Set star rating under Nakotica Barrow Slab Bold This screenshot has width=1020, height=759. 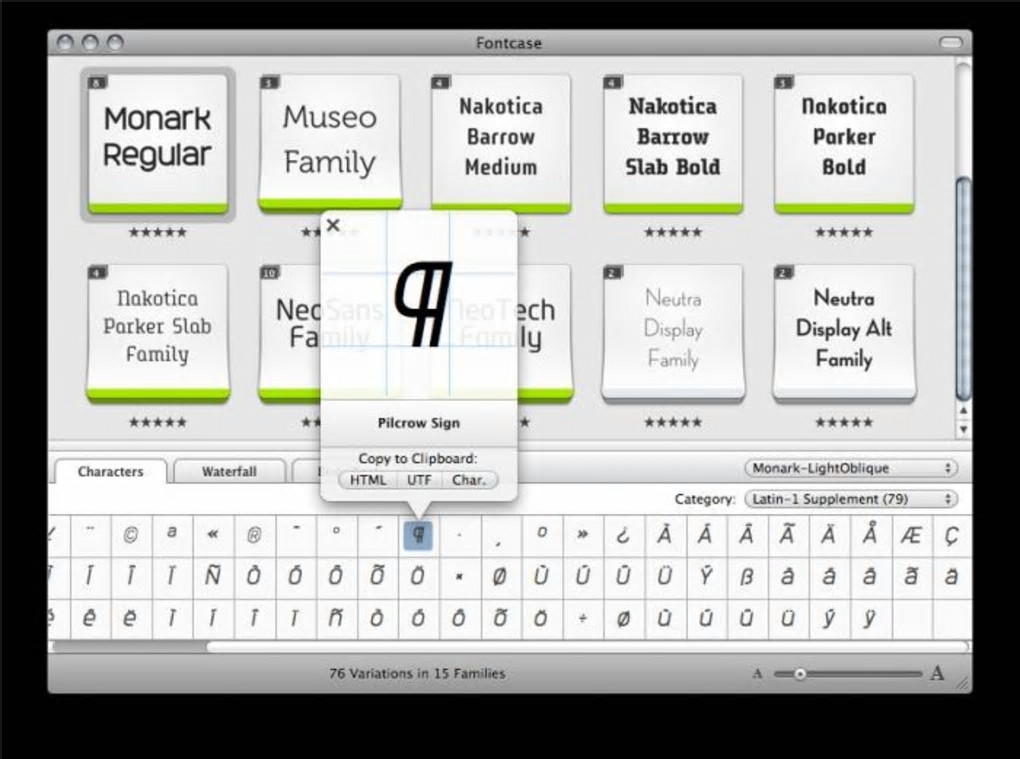coord(673,232)
